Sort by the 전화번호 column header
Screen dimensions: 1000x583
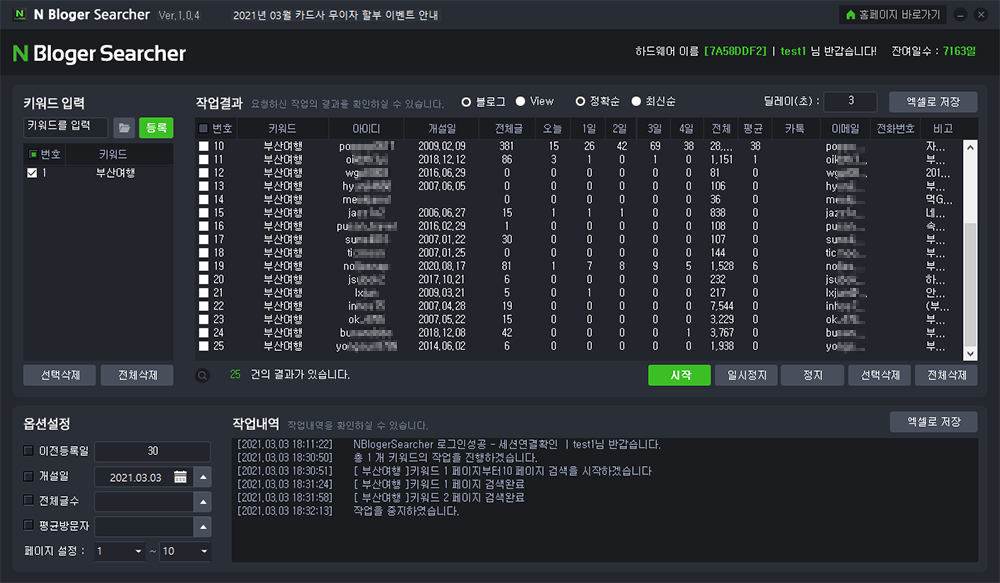tap(895, 129)
